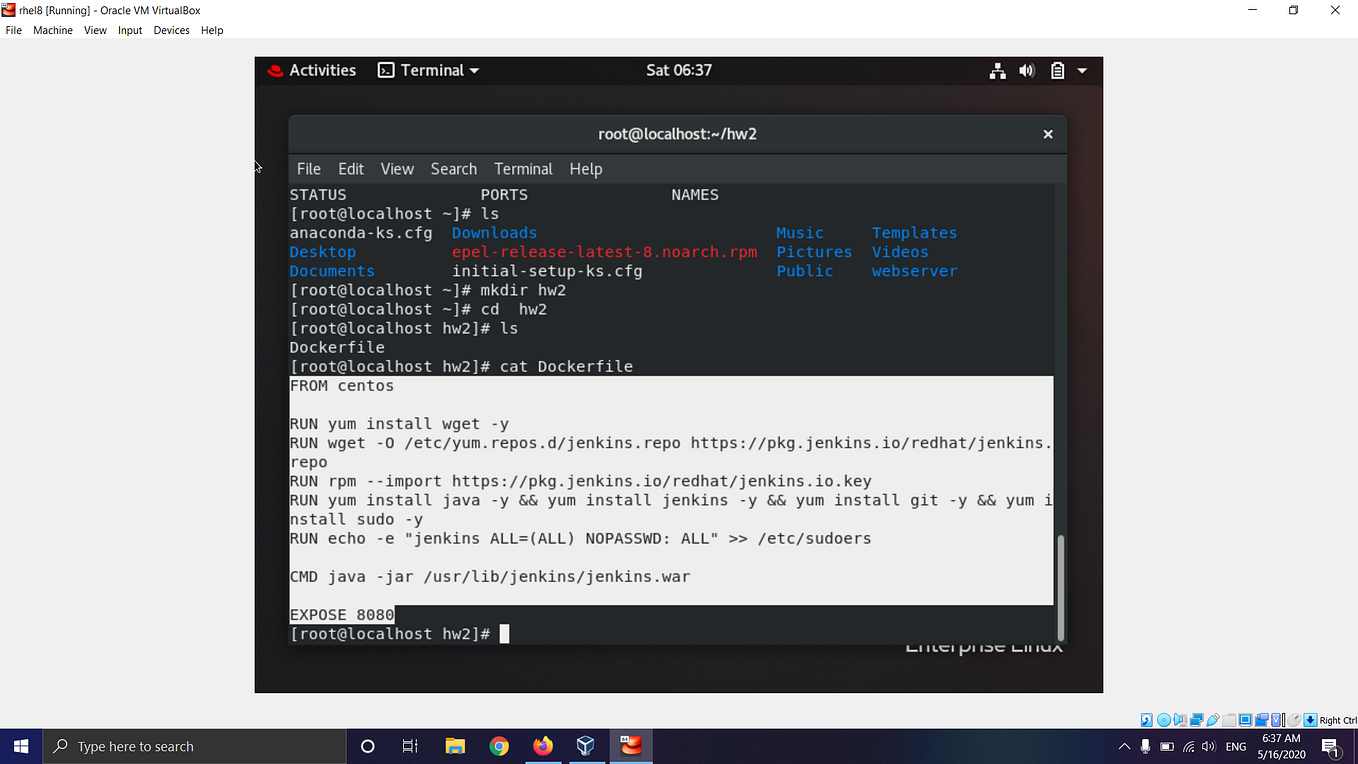1358x764 pixels.
Task: Click 'RUN yum install wget -y' line
Action: [x=399, y=424]
